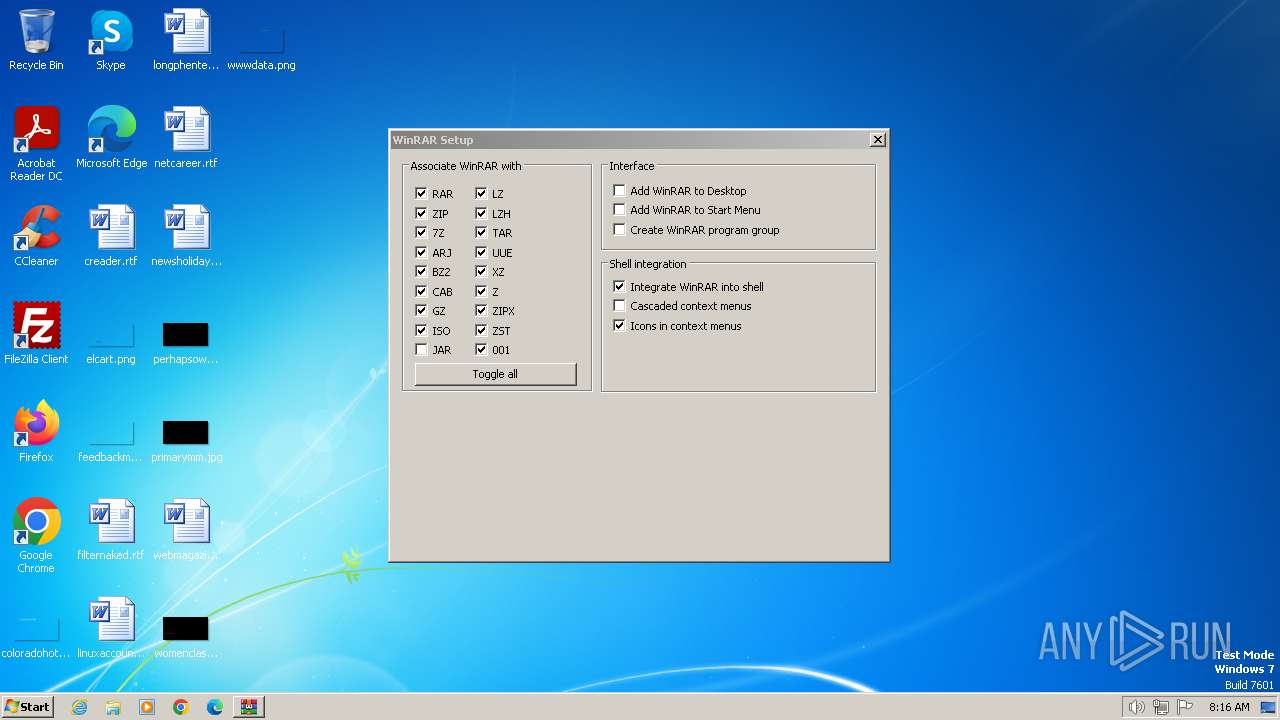Click the Show desktop button
The width and height of the screenshot is (1280, 720).
[1270, 707]
